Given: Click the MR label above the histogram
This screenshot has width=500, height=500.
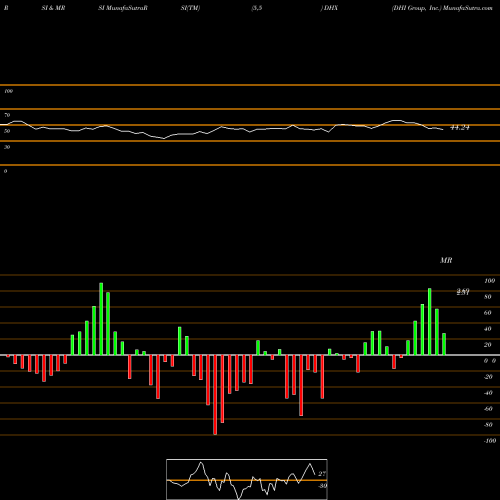Looking at the screenshot, I should pos(446,260).
